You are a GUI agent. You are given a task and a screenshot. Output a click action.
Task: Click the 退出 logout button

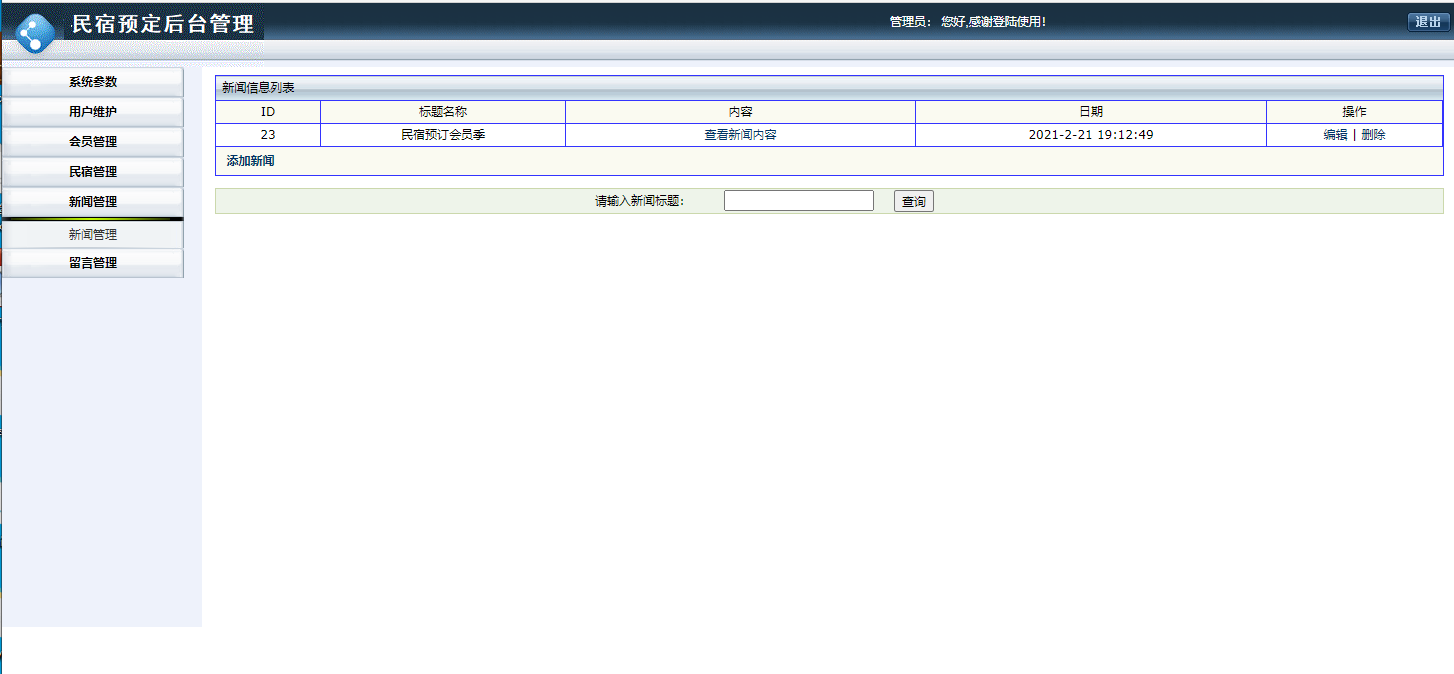pyautogui.click(x=1429, y=20)
